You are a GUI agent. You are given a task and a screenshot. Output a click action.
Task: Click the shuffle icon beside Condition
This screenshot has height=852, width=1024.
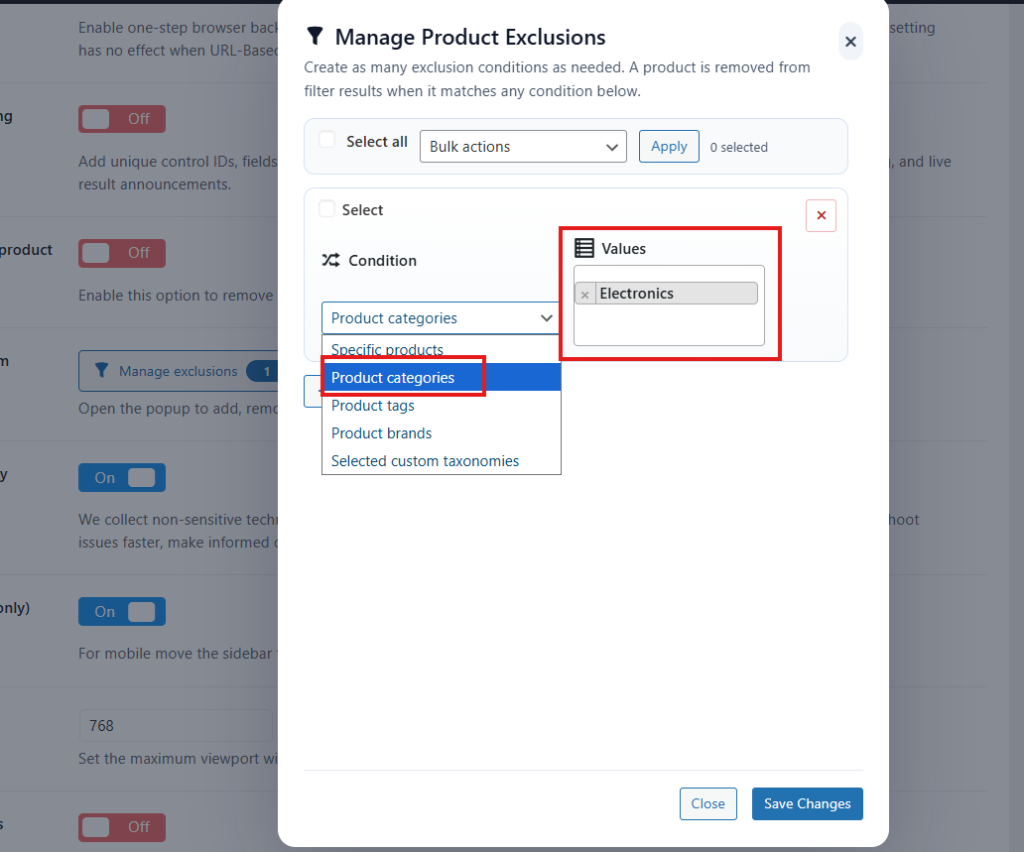[x=330, y=260]
